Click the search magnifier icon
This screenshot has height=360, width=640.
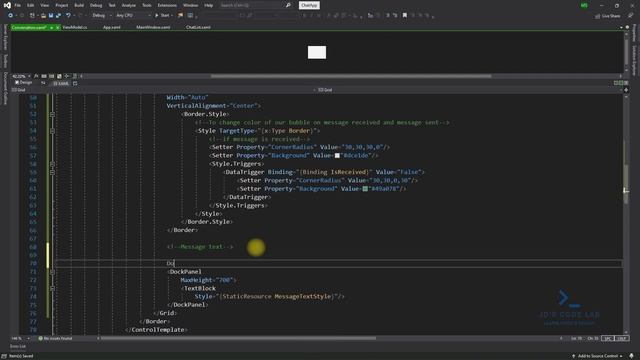coord(288,5)
